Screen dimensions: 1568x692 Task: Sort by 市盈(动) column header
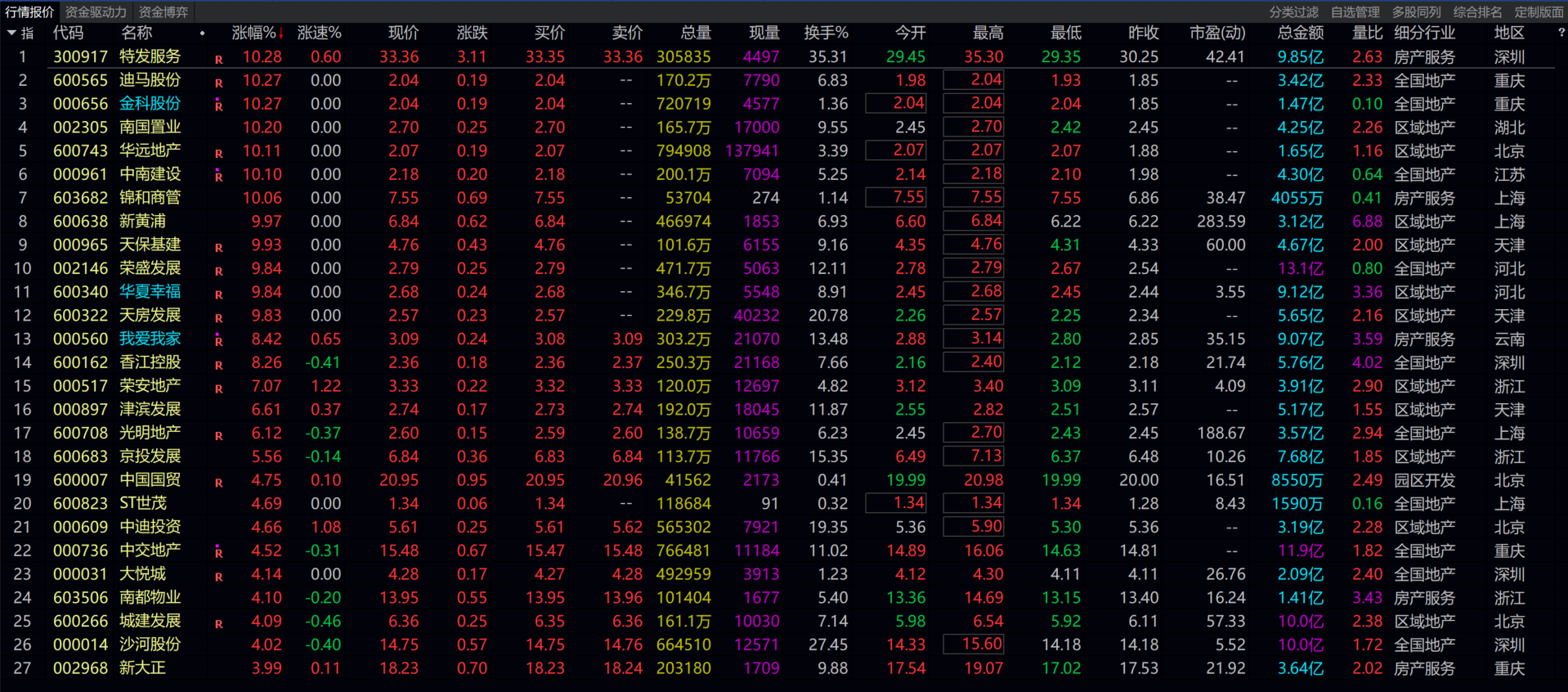(x=1217, y=33)
